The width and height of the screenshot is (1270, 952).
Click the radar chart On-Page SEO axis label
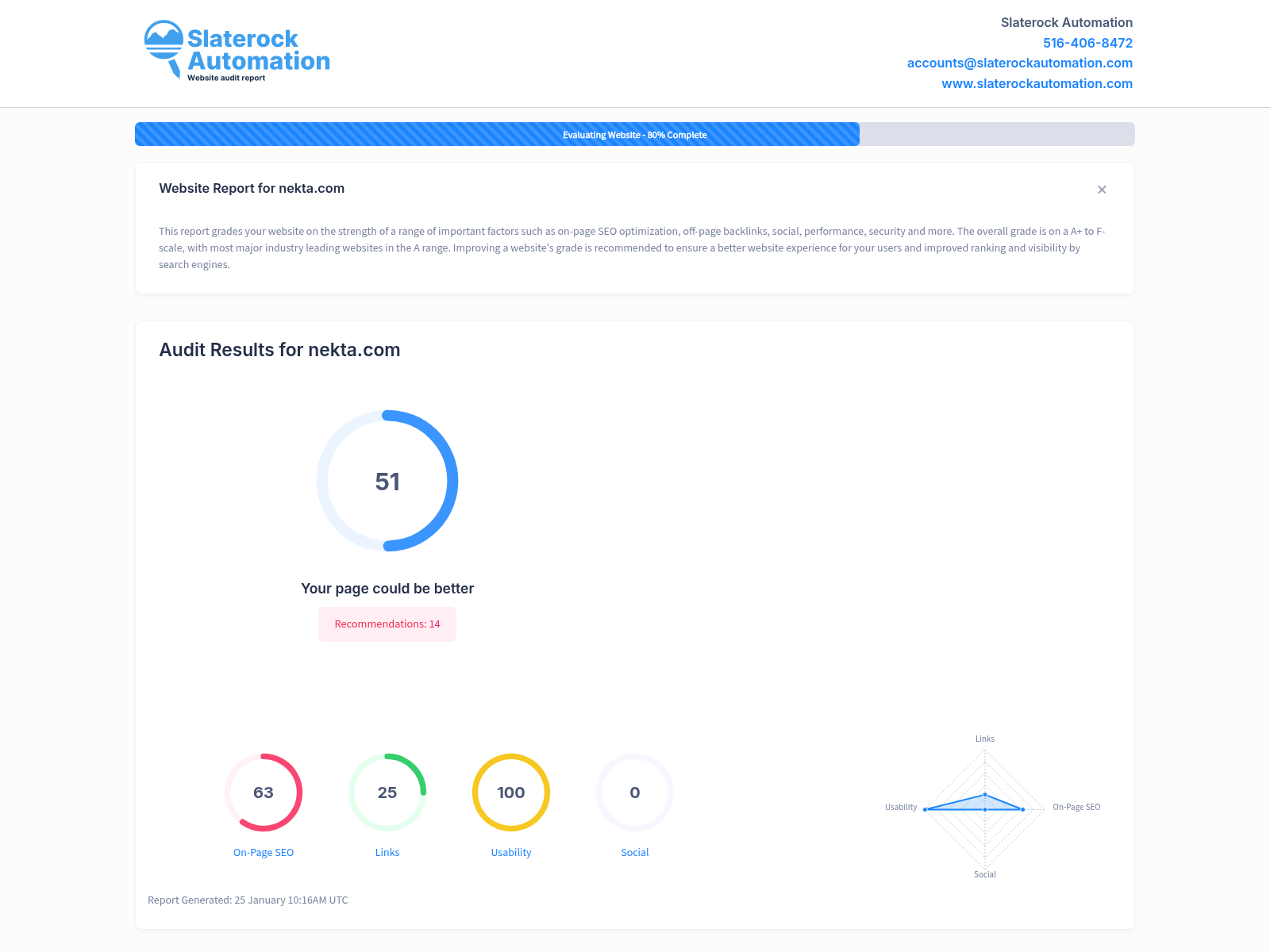click(1076, 807)
